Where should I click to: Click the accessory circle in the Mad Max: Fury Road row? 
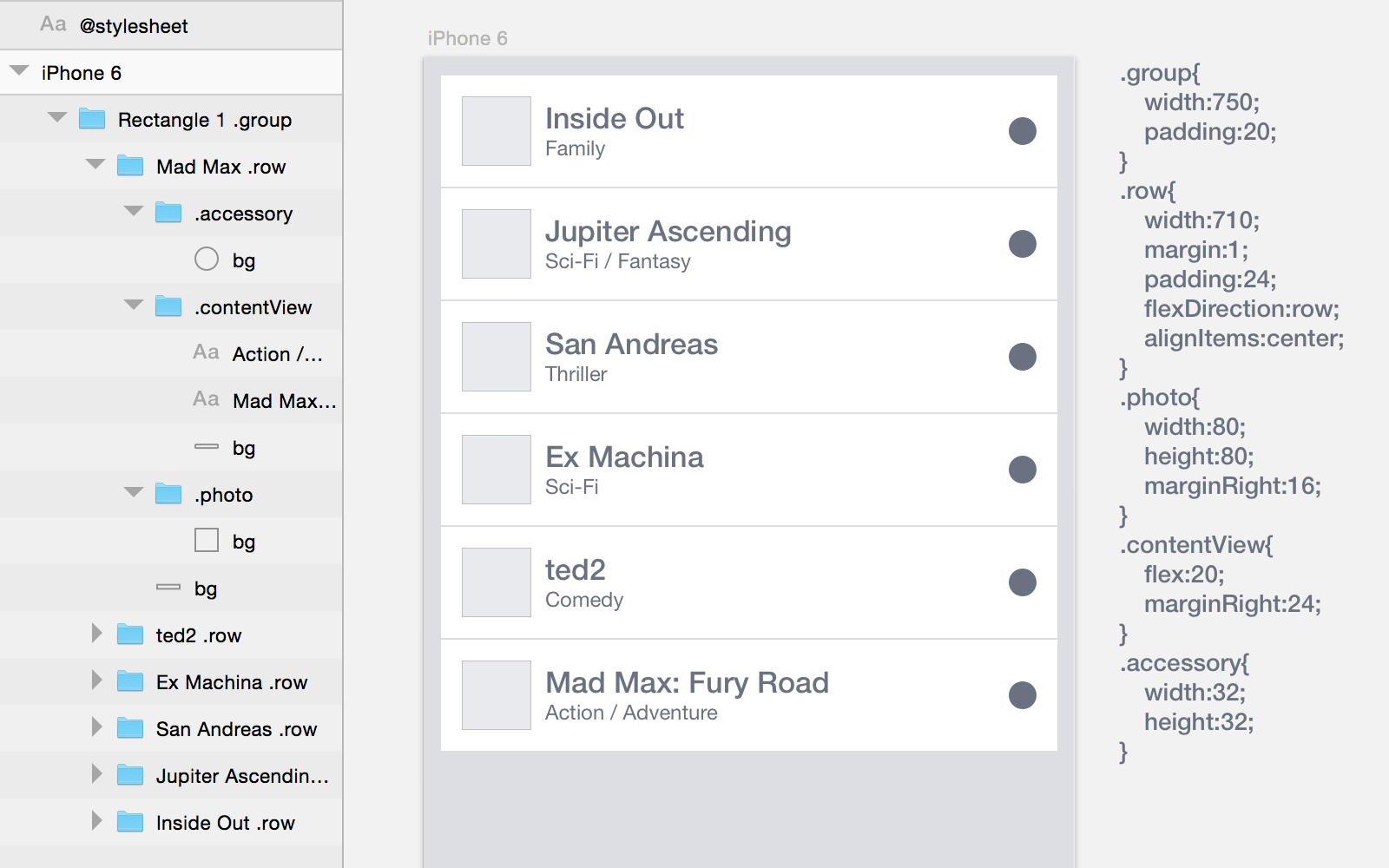pos(1023,694)
